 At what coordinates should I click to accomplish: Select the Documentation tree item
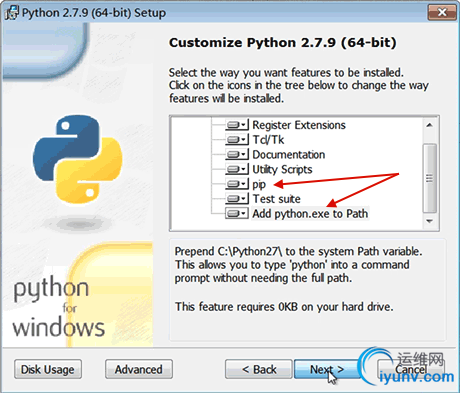click(x=289, y=155)
